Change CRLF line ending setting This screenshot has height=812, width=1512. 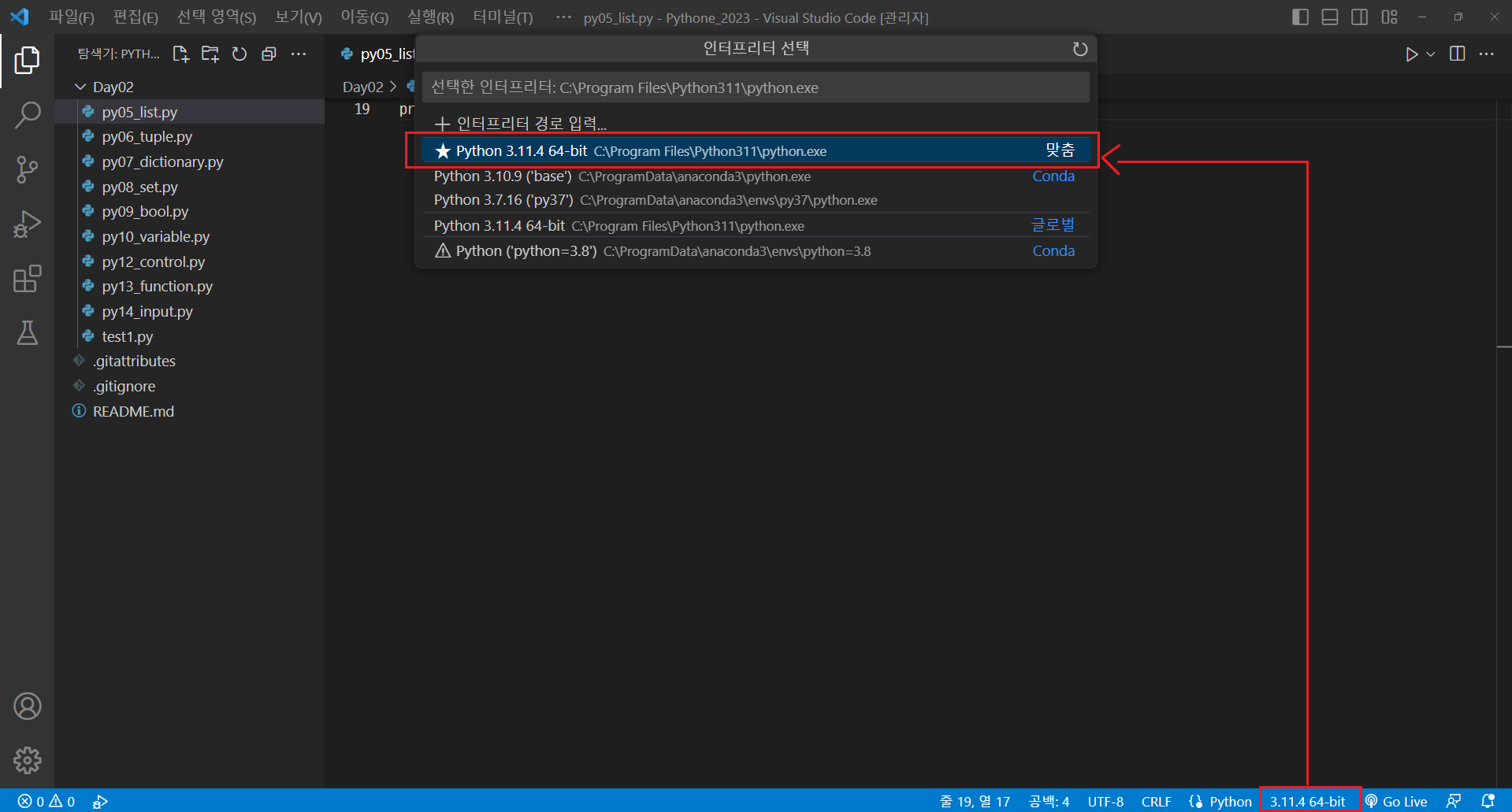1156,801
